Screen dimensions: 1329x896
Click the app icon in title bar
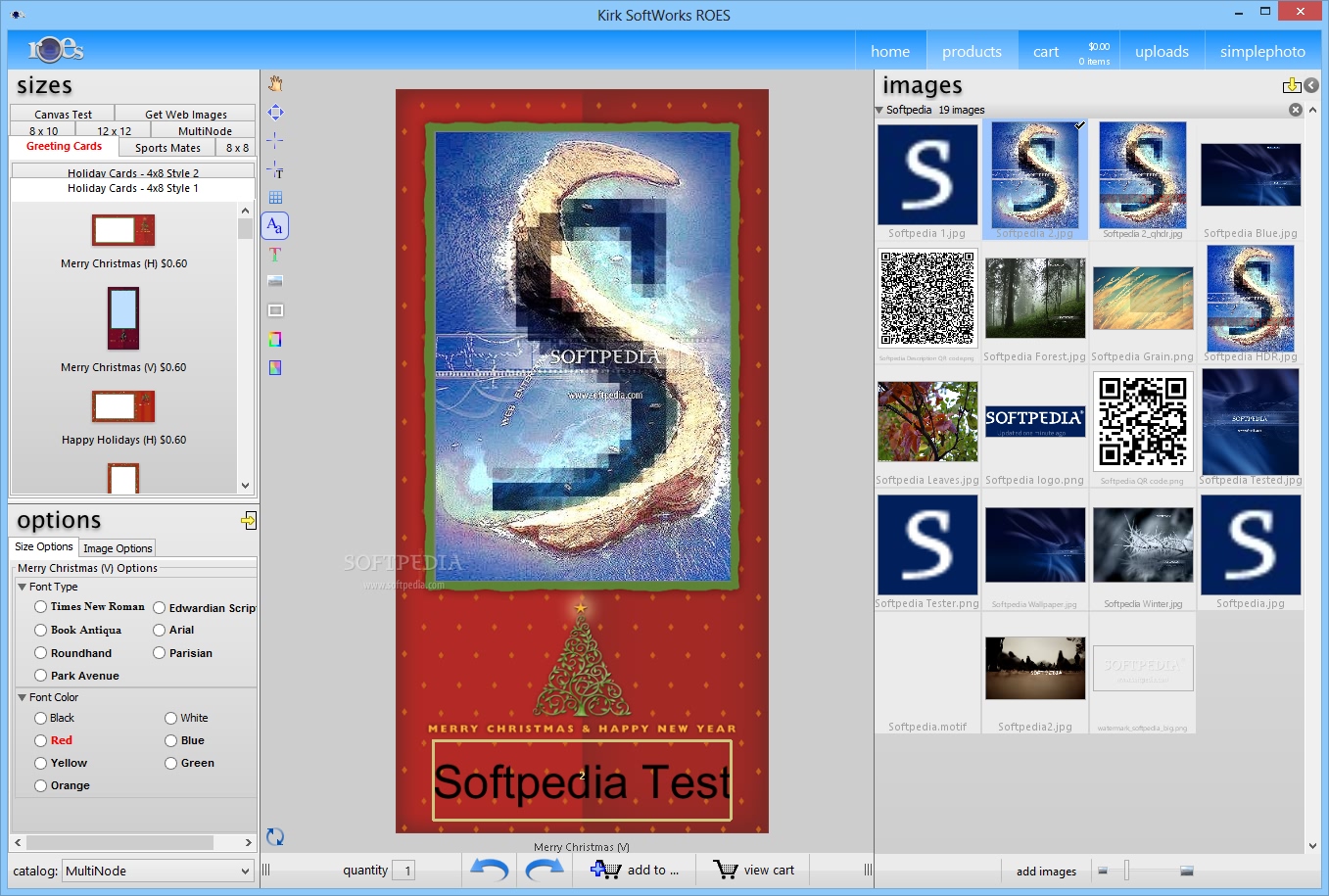pyautogui.click(x=19, y=15)
